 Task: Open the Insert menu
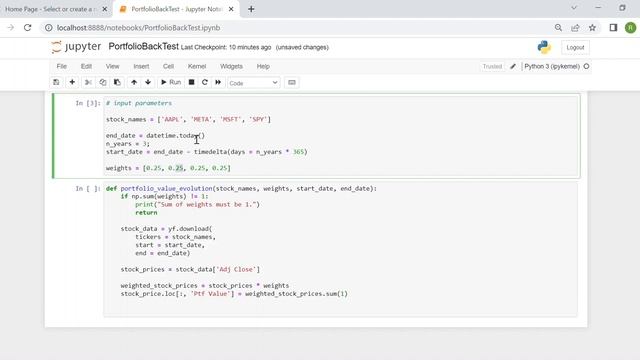[x=141, y=66]
